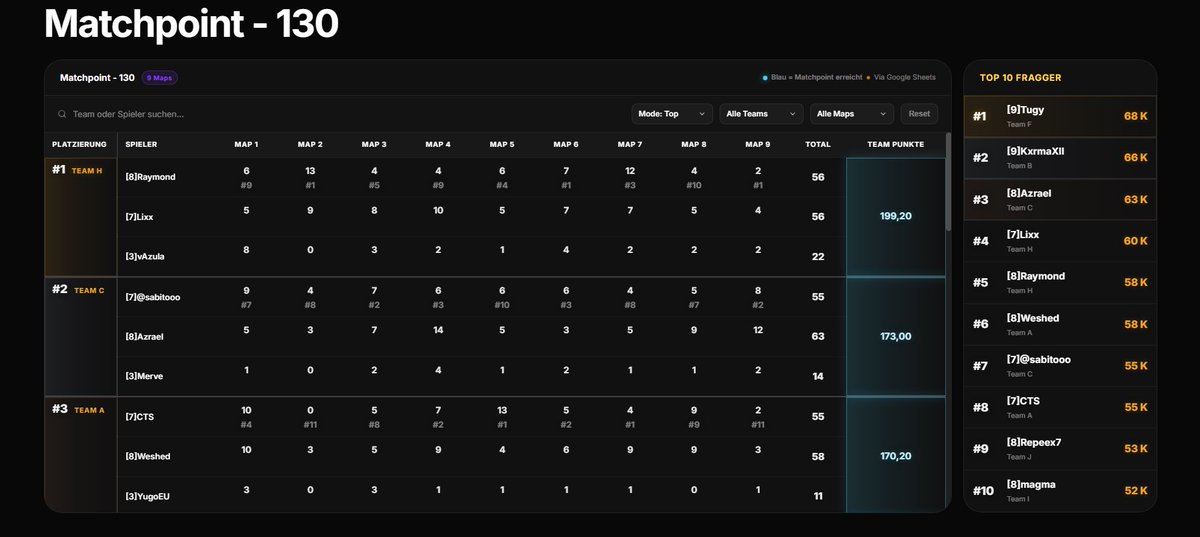The width and height of the screenshot is (1200, 537).
Task: Click player [8]Azrael in the table
Action: click(x=144, y=336)
